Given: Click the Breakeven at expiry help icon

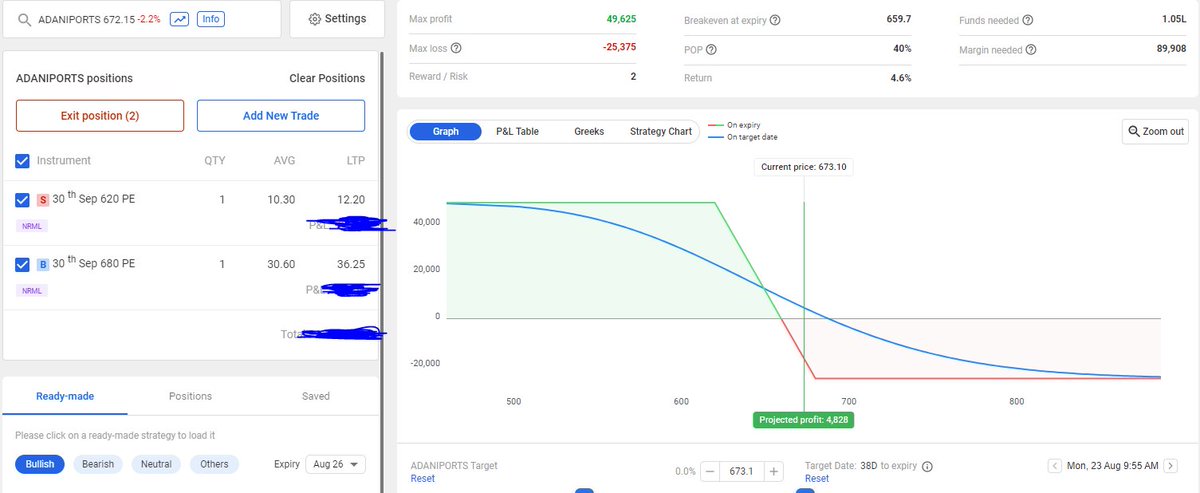Looking at the screenshot, I should [x=775, y=21].
